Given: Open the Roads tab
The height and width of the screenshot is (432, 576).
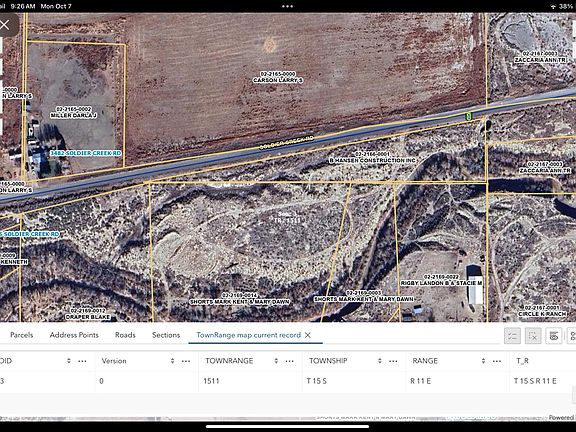Looking at the screenshot, I should click(125, 335).
